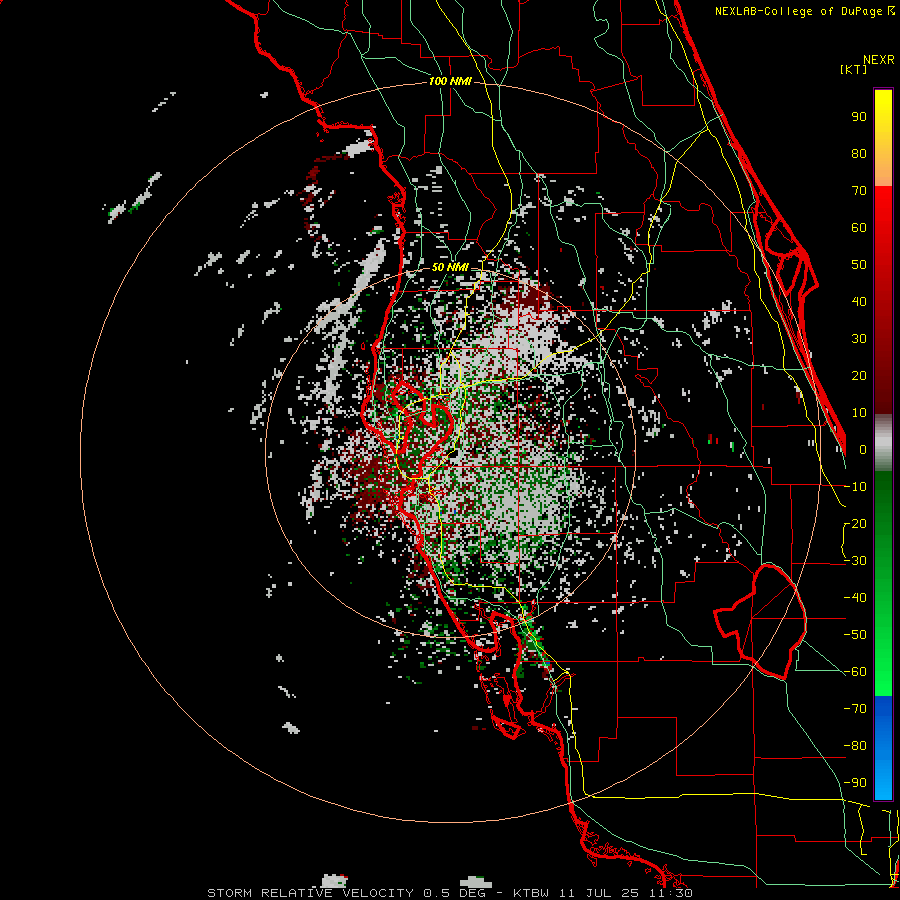Click the -60 value on the velocity scale

855,672
